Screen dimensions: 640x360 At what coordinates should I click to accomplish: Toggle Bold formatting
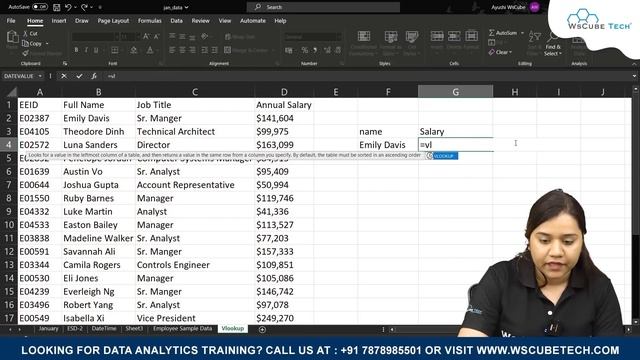click(x=76, y=50)
